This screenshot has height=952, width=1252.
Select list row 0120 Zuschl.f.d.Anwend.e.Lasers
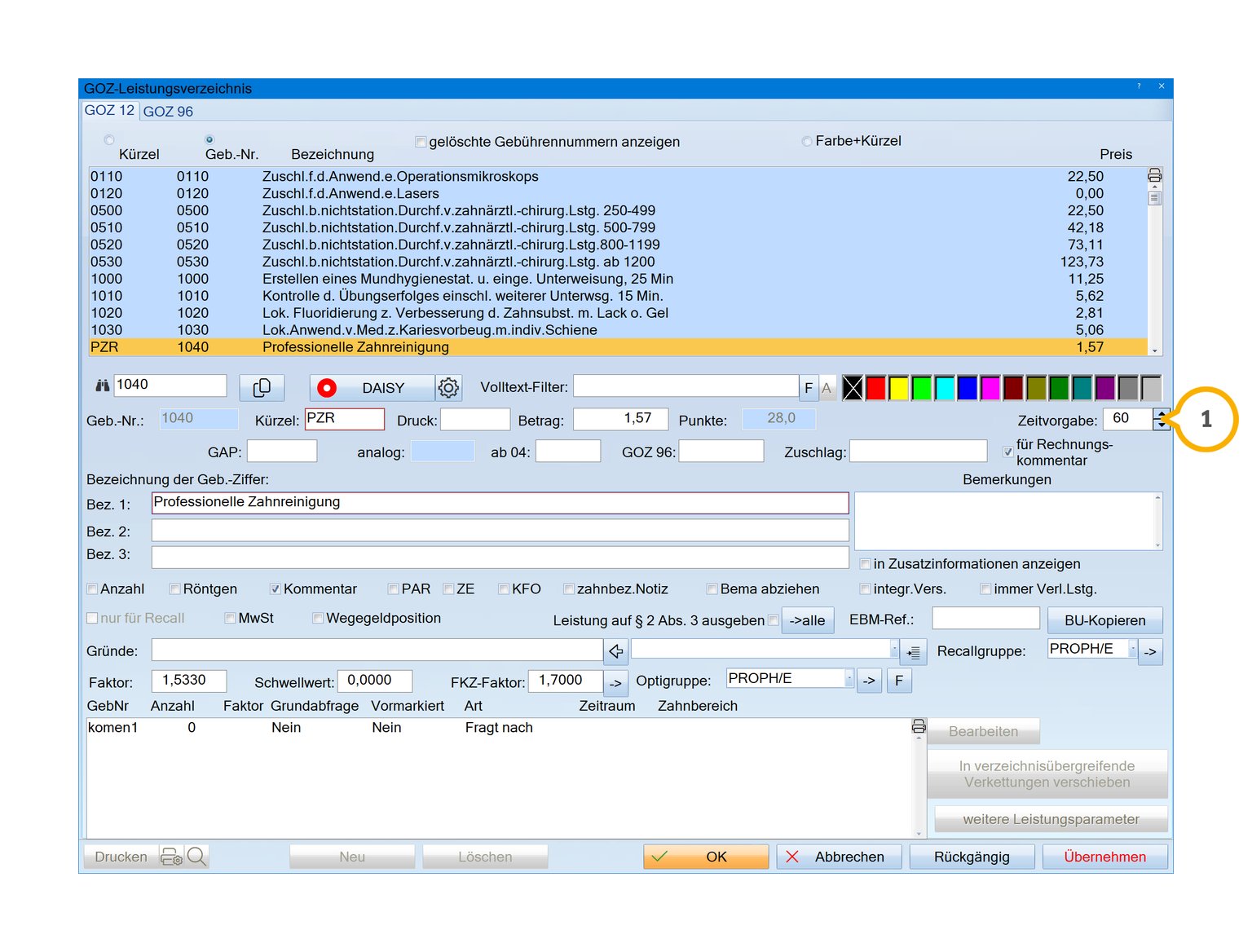(618, 193)
